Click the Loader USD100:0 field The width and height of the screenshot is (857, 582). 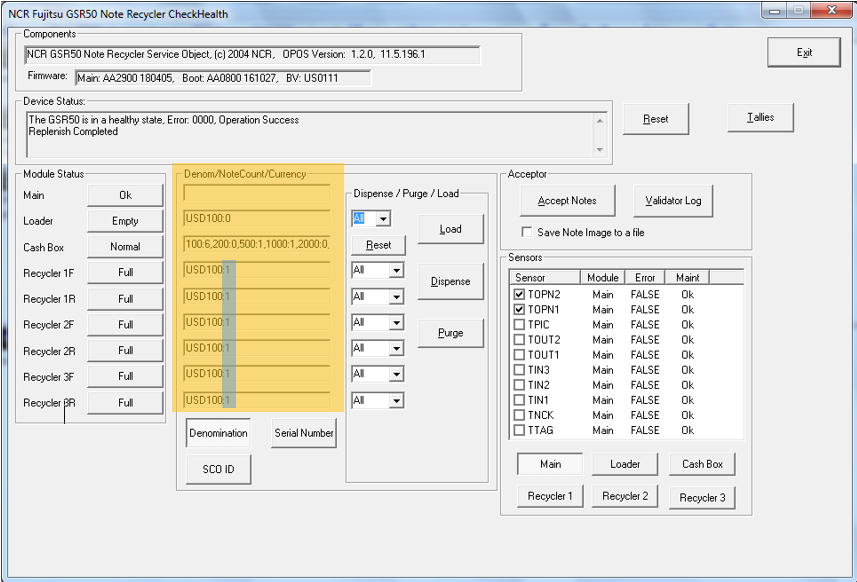(x=257, y=219)
